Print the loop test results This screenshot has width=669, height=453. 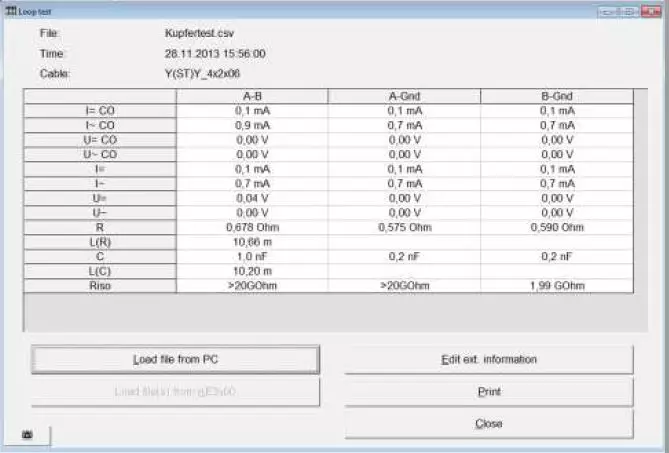(x=489, y=392)
